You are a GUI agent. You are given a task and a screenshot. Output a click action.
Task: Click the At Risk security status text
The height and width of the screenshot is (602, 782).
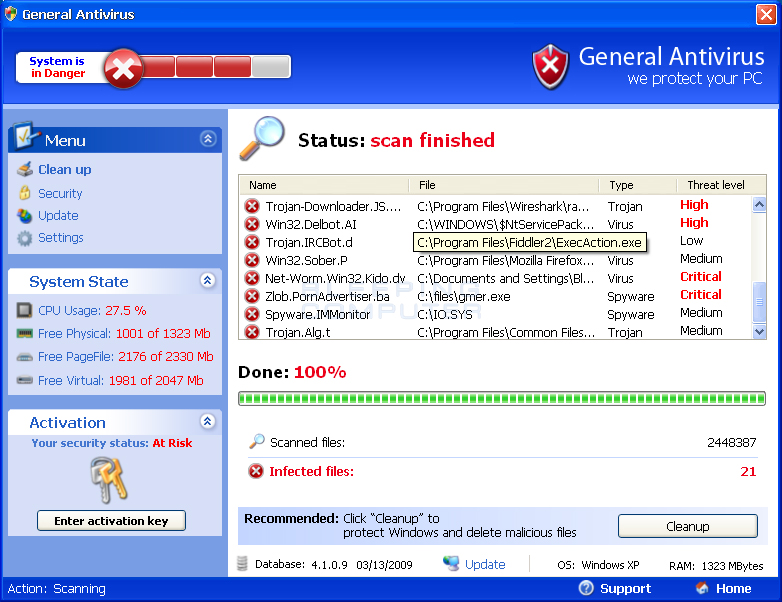(172, 443)
